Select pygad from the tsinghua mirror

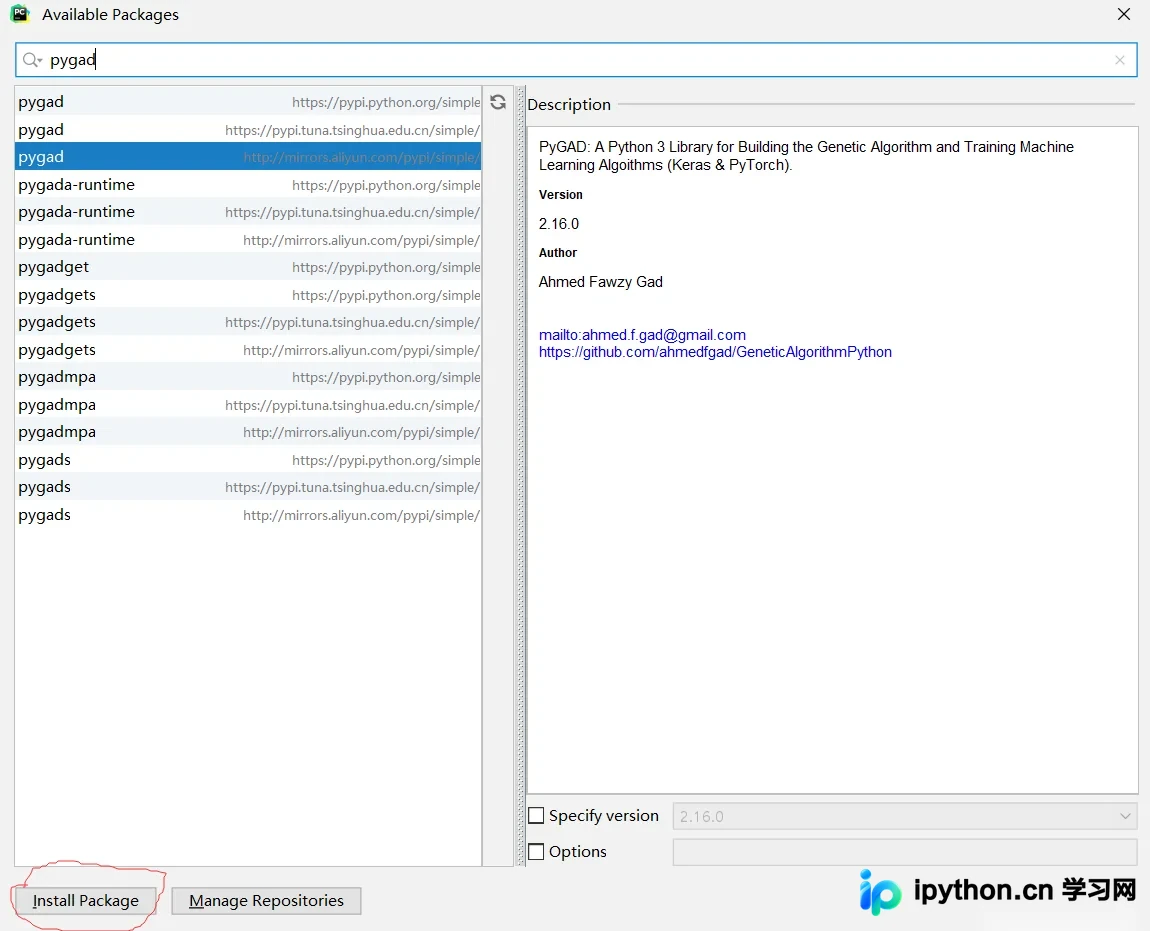tap(248, 130)
